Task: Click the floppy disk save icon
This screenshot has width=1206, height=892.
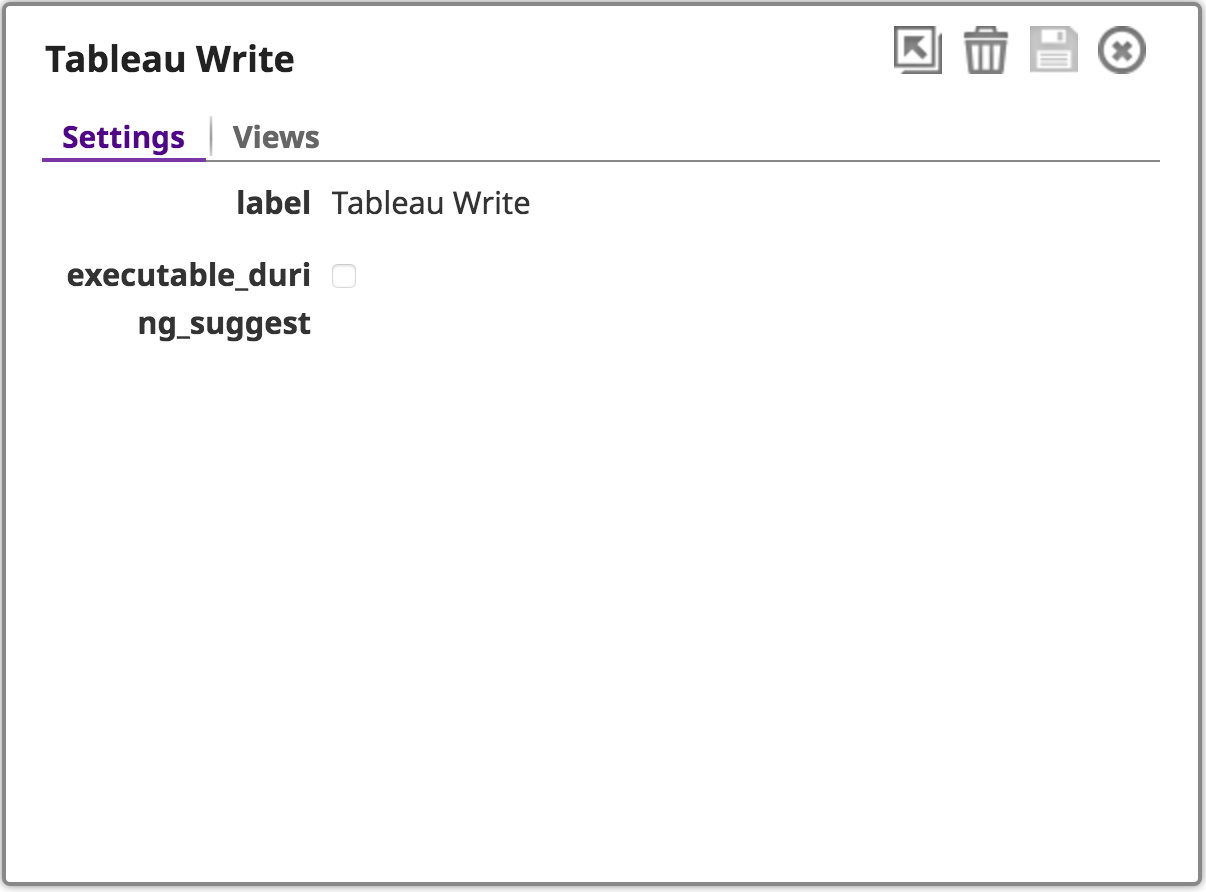Action: (x=1054, y=50)
